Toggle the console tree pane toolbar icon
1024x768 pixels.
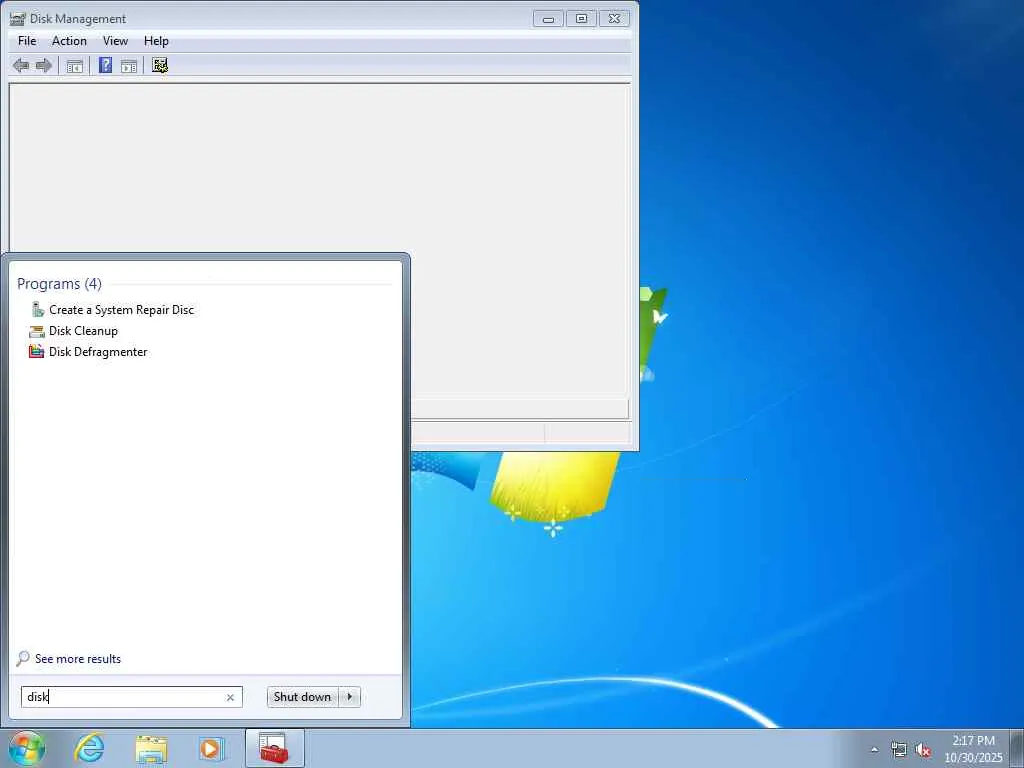click(x=75, y=66)
